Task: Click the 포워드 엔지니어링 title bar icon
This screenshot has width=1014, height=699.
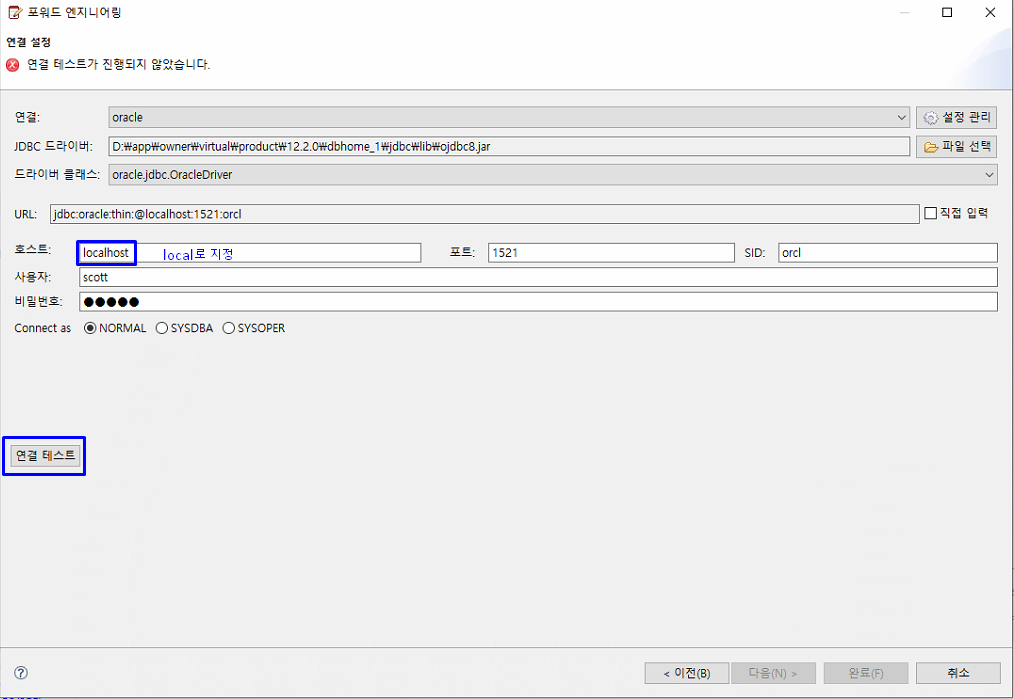Action: pyautogui.click(x=14, y=12)
